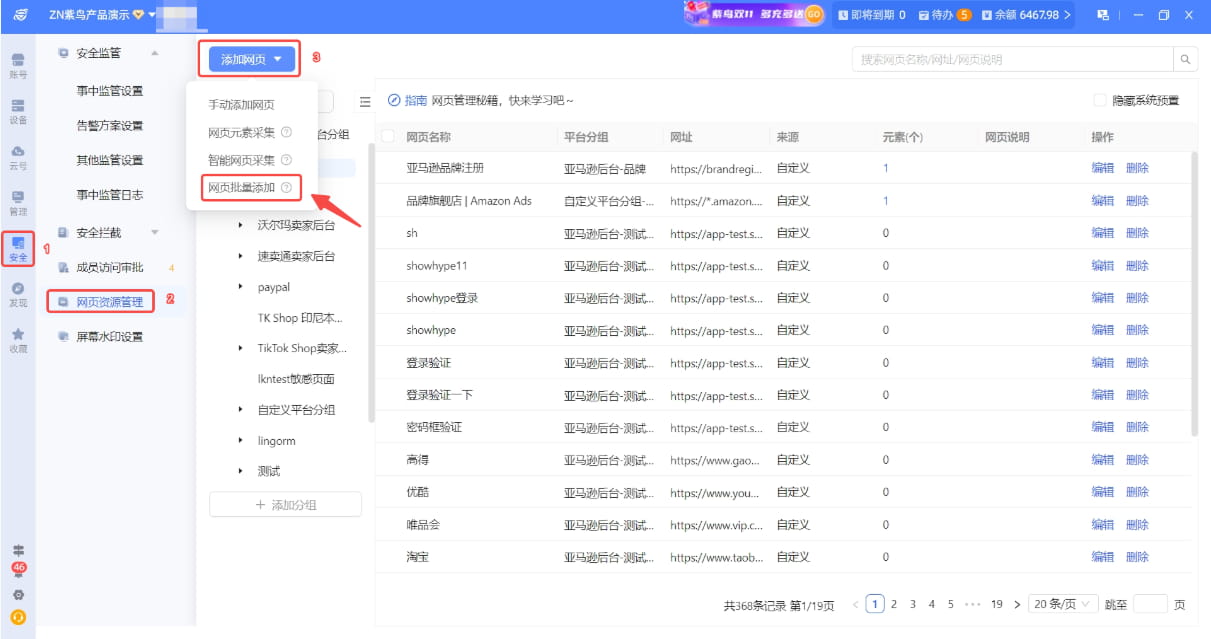The height and width of the screenshot is (639, 1211).
Task: Click the search magnifier icon
Action: point(1186,60)
